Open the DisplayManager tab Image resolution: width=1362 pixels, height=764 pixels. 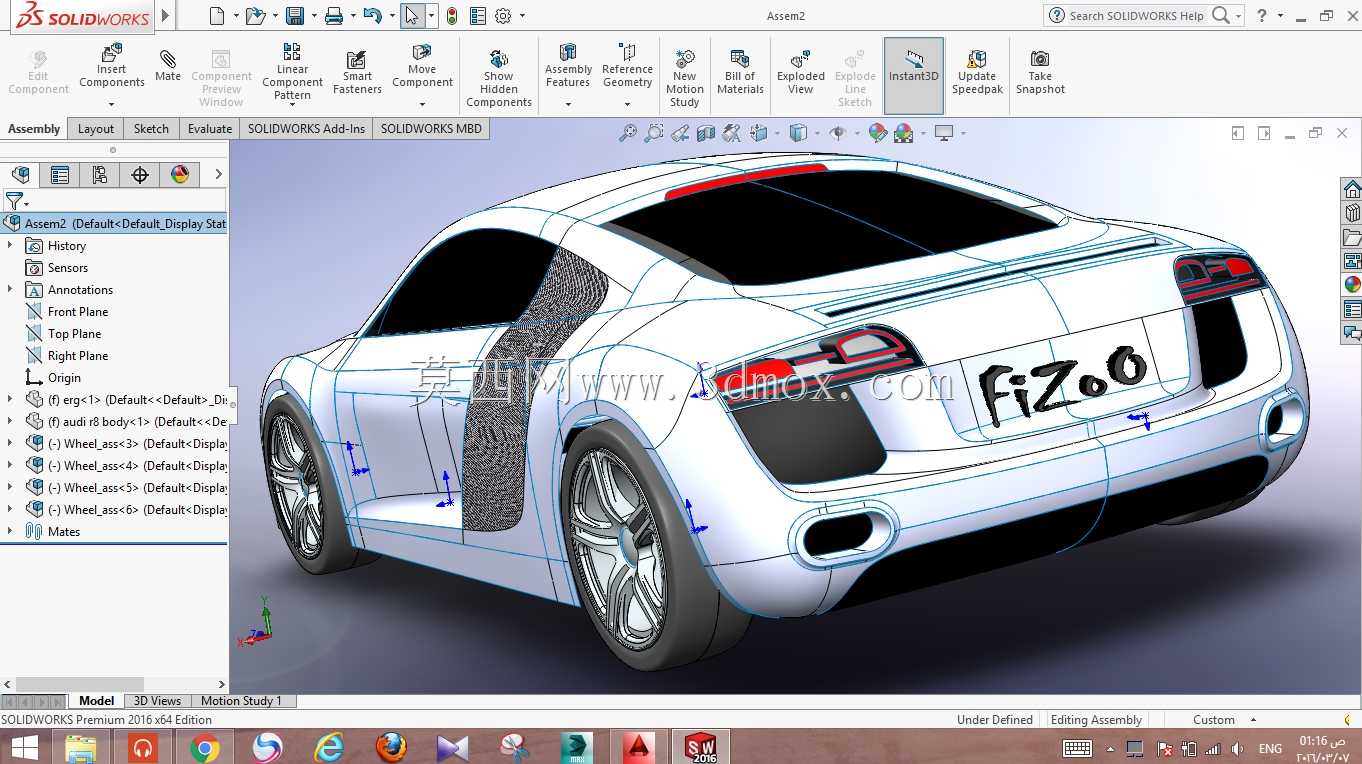coord(180,175)
